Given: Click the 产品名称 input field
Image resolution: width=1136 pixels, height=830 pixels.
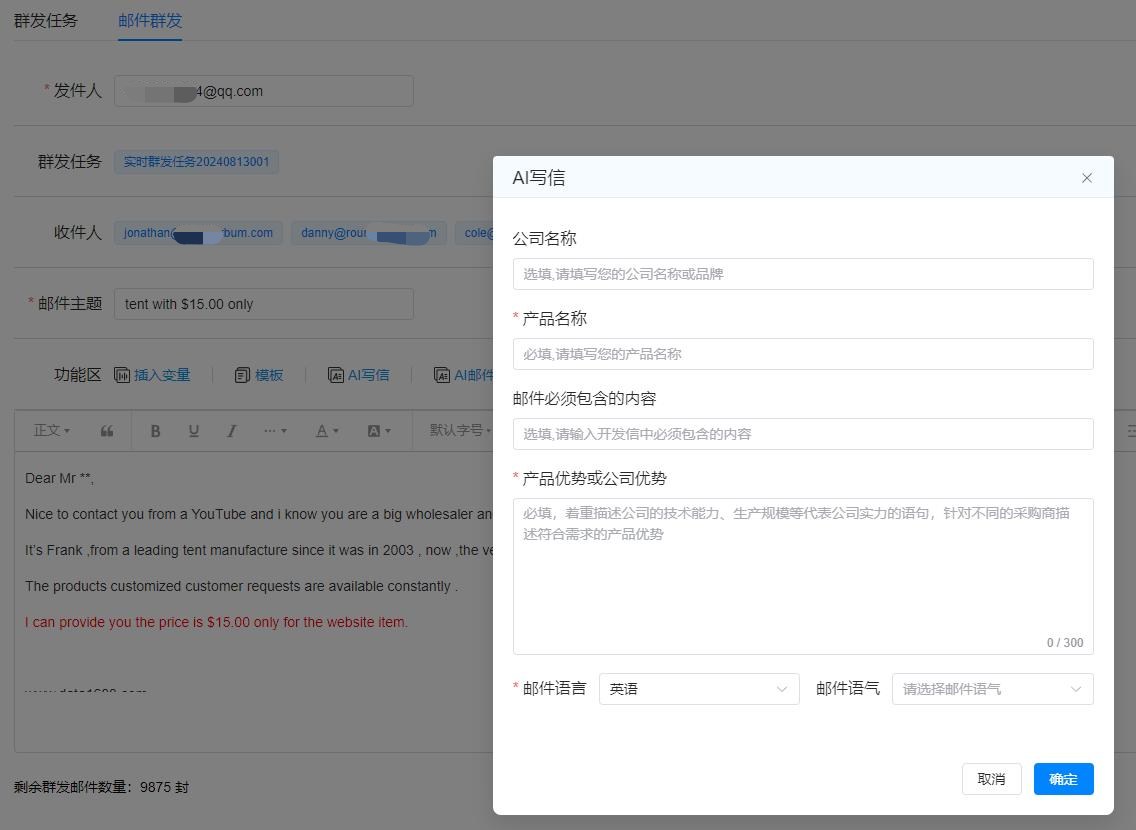Looking at the screenshot, I should pyautogui.click(x=803, y=354).
